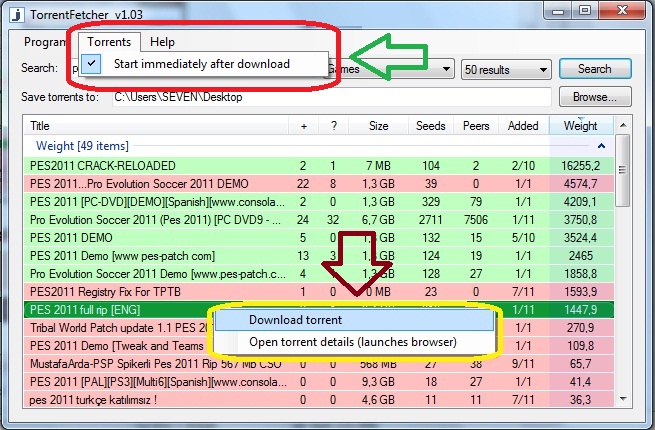The image size is (655, 430).
Task: Open the Games category dropdown arrow
Action: (446, 69)
